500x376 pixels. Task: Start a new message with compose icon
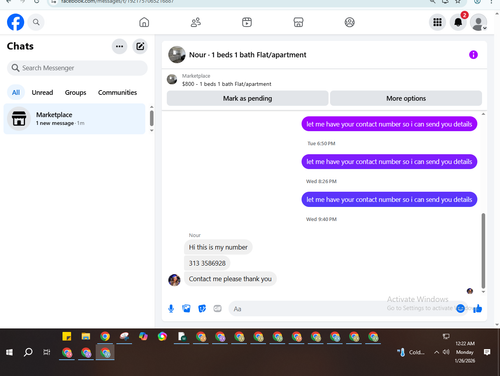pyautogui.click(x=140, y=46)
